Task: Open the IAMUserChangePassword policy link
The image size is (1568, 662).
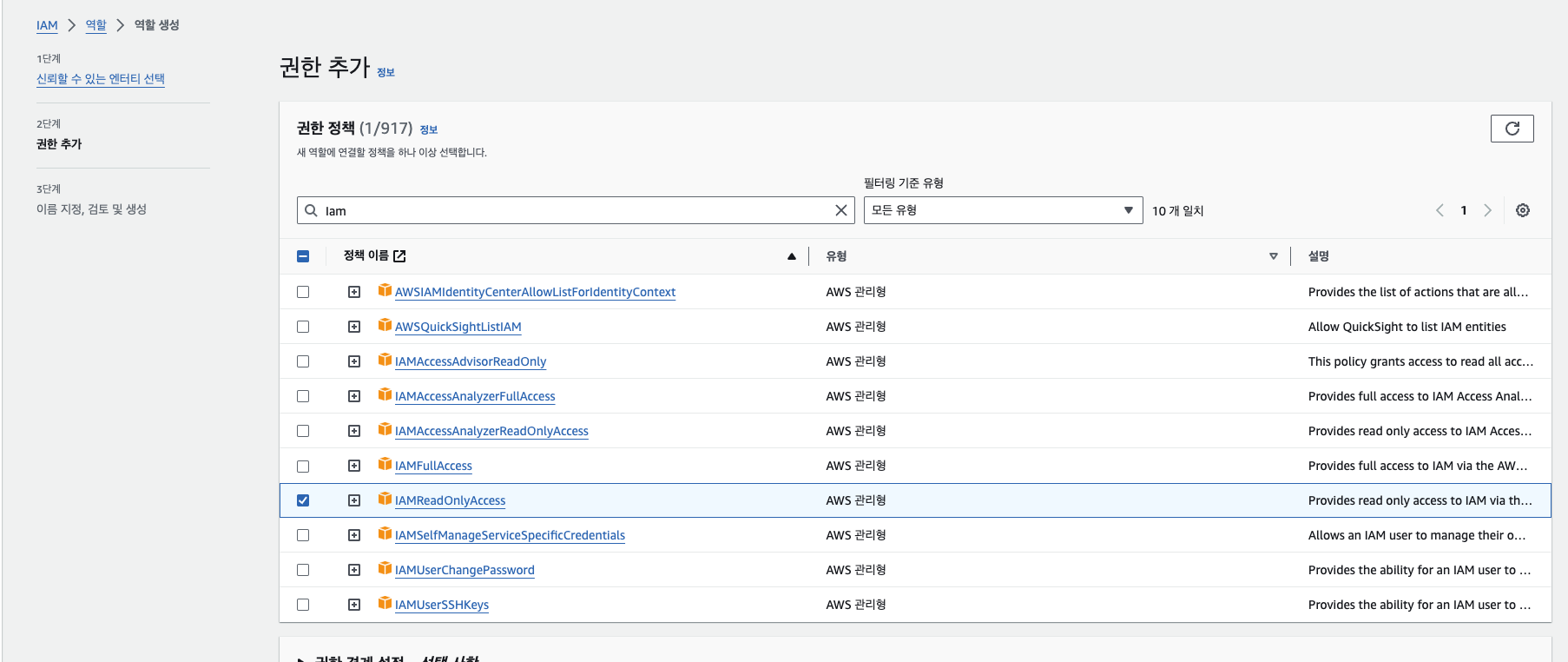Action: coord(464,570)
